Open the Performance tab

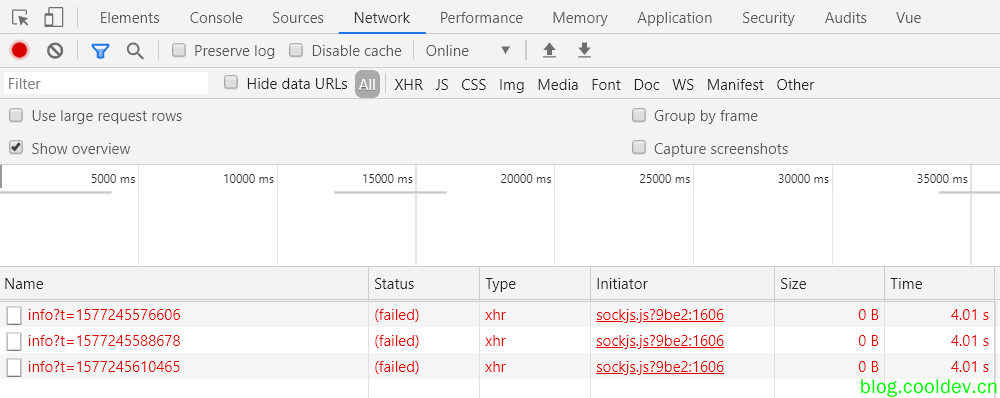pos(482,18)
